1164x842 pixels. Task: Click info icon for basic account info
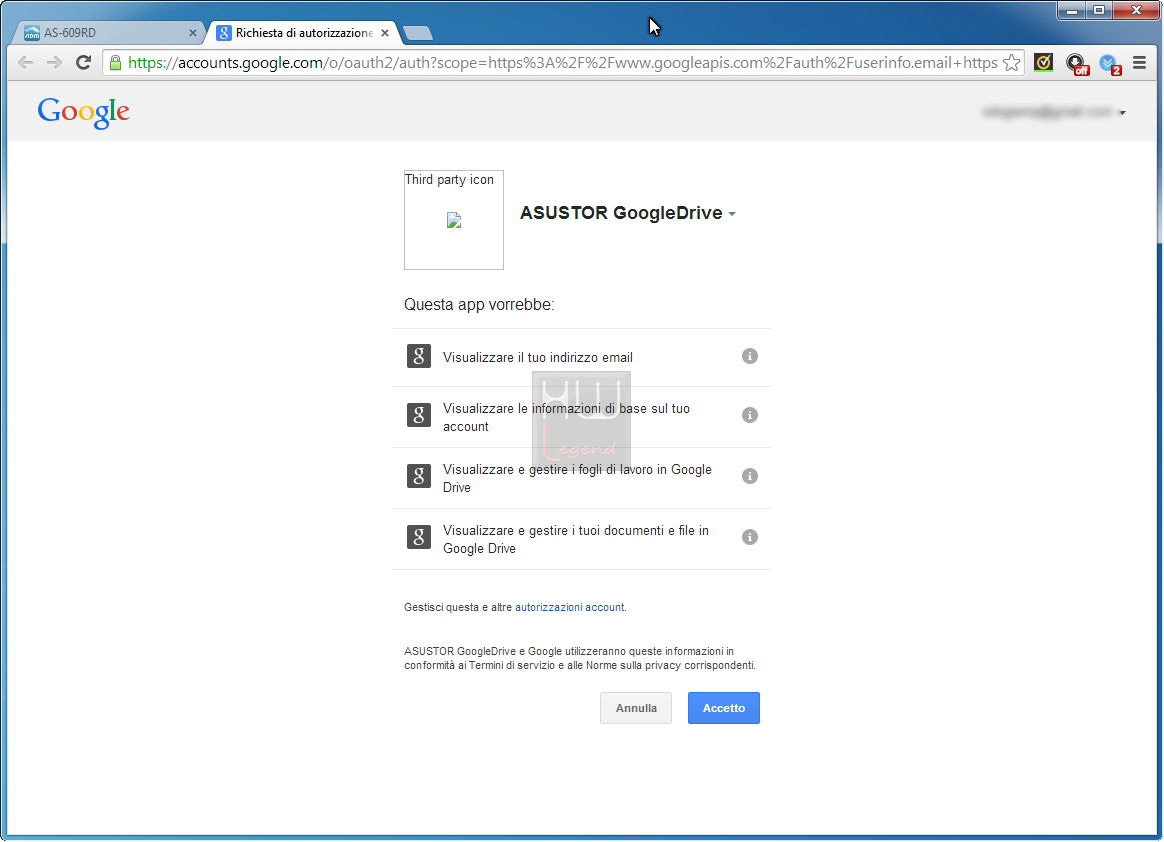750,415
